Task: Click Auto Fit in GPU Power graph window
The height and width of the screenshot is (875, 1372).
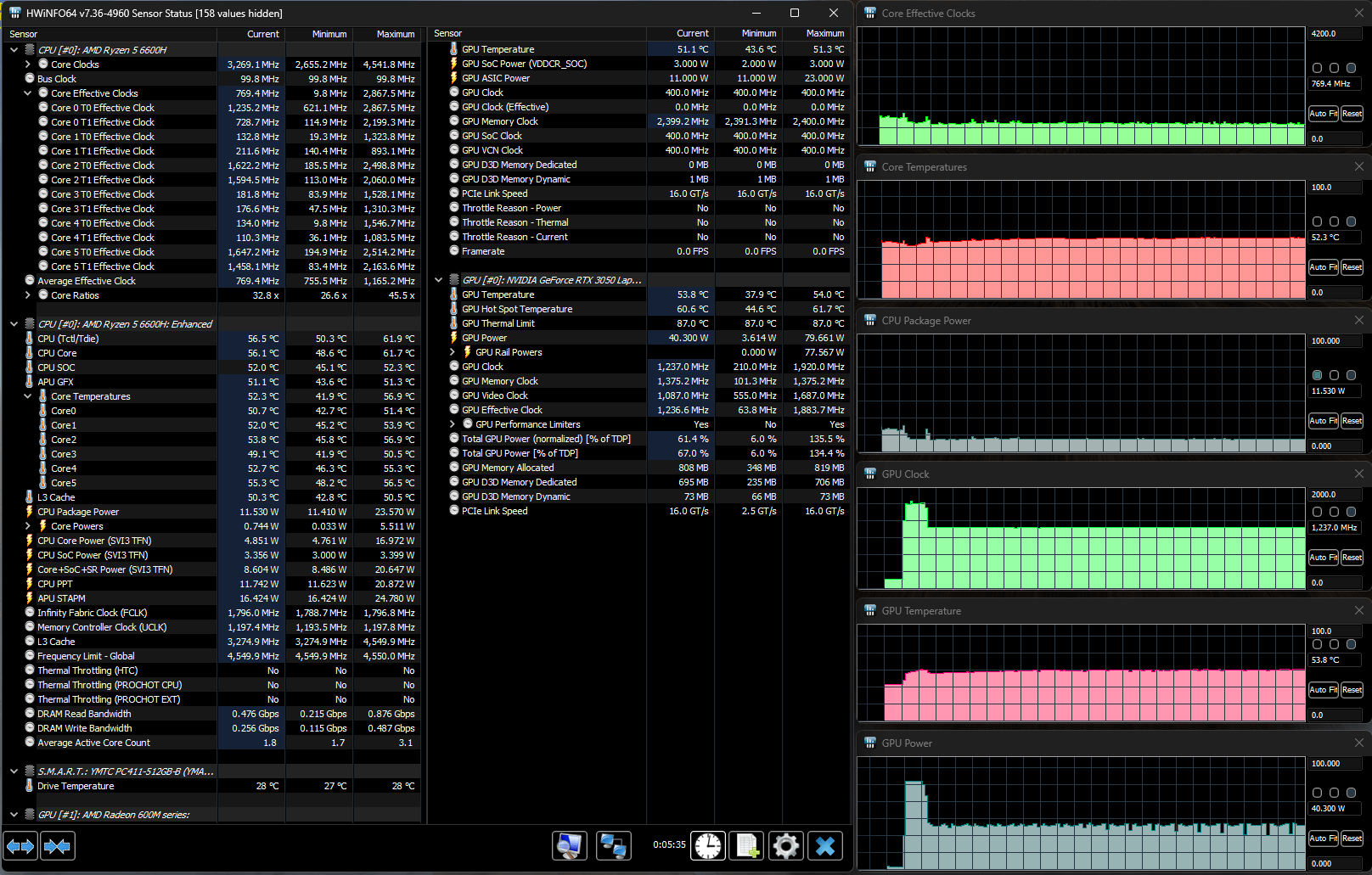Action: pyautogui.click(x=1323, y=839)
